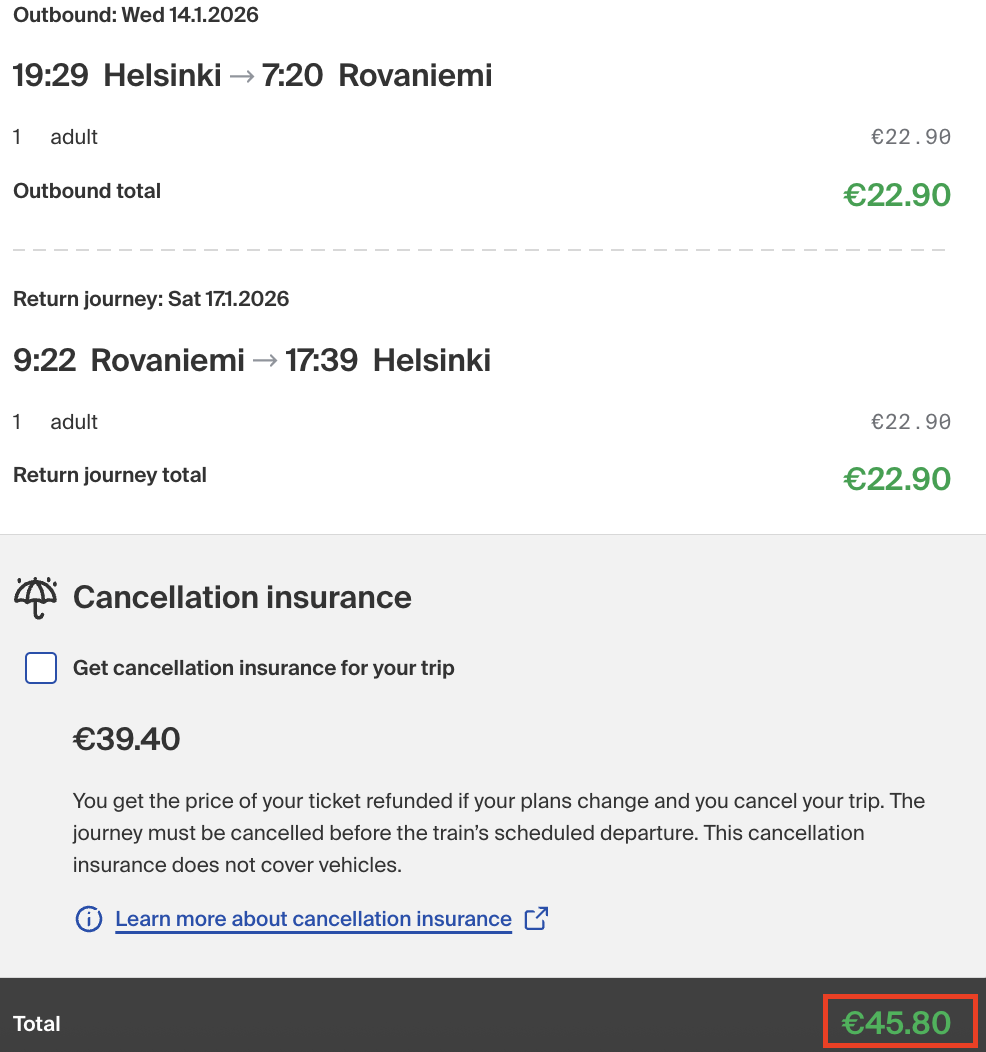Click the 19:29 Helsinki departure time
This screenshot has width=986, height=1052.
(x=51, y=76)
